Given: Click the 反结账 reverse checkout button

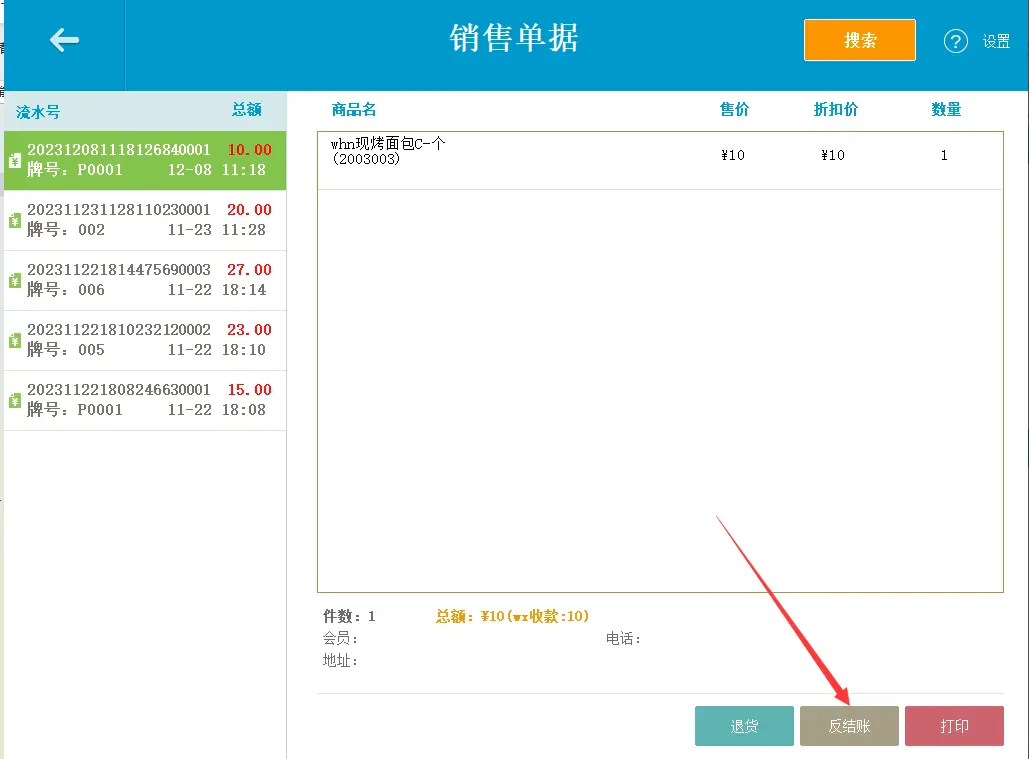Looking at the screenshot, I should [849, 726].
